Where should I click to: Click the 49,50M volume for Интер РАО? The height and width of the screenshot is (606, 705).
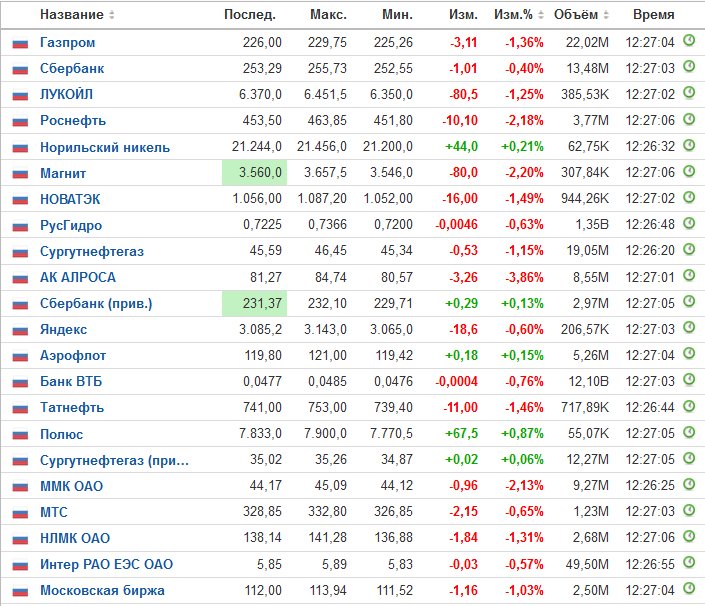587,564
